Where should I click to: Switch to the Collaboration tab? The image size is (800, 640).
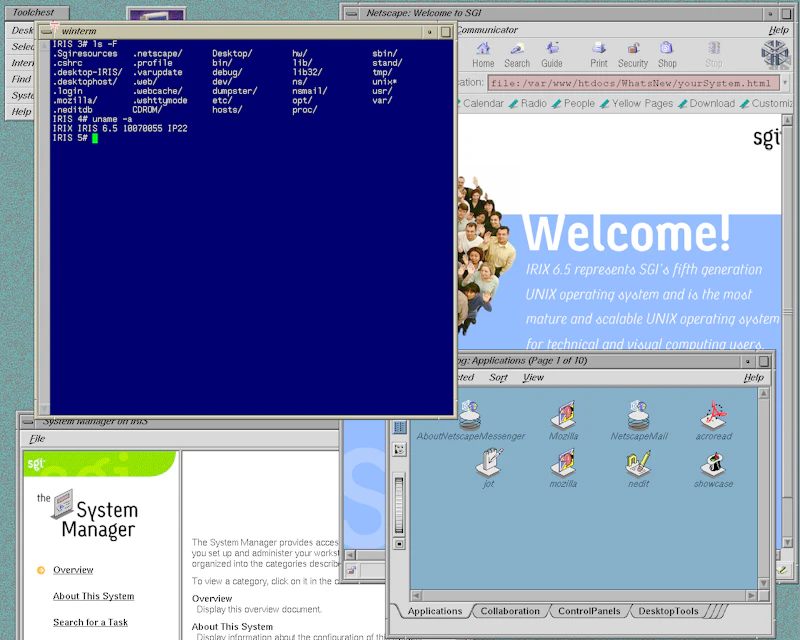tap(510, 611)
